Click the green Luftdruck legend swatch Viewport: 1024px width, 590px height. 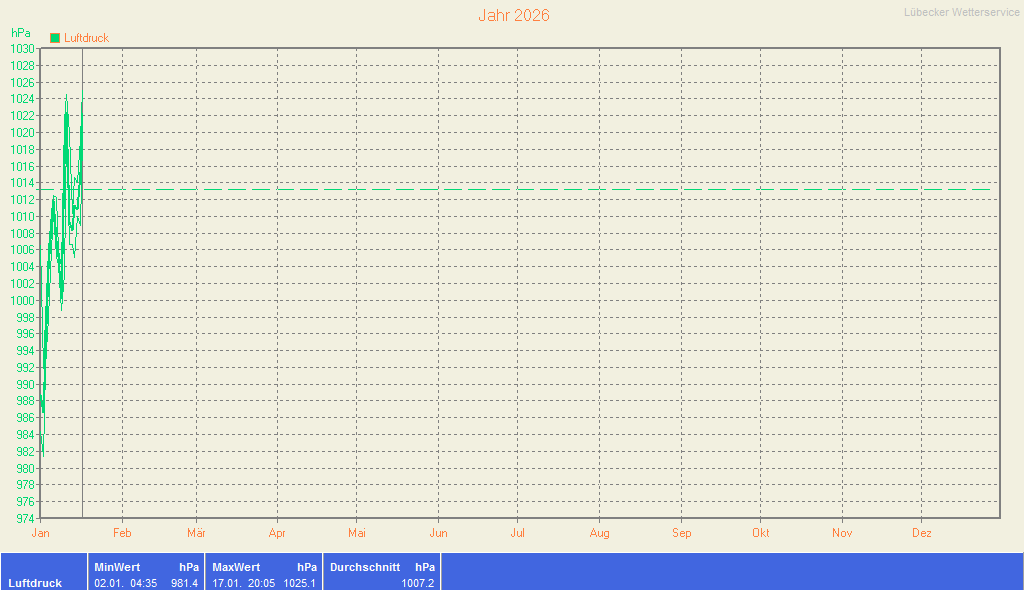tap(55, 38)
